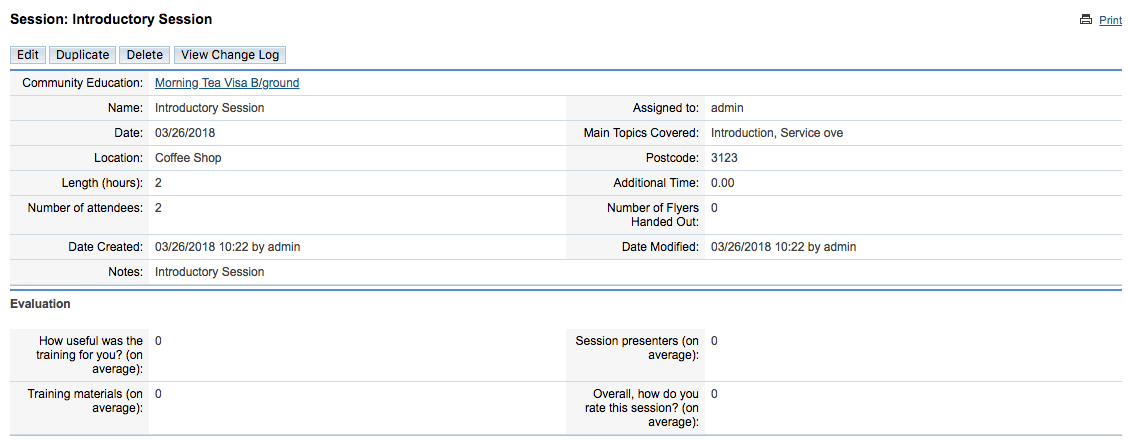
Task: Click the Notes field text
Action: (209, 272)
